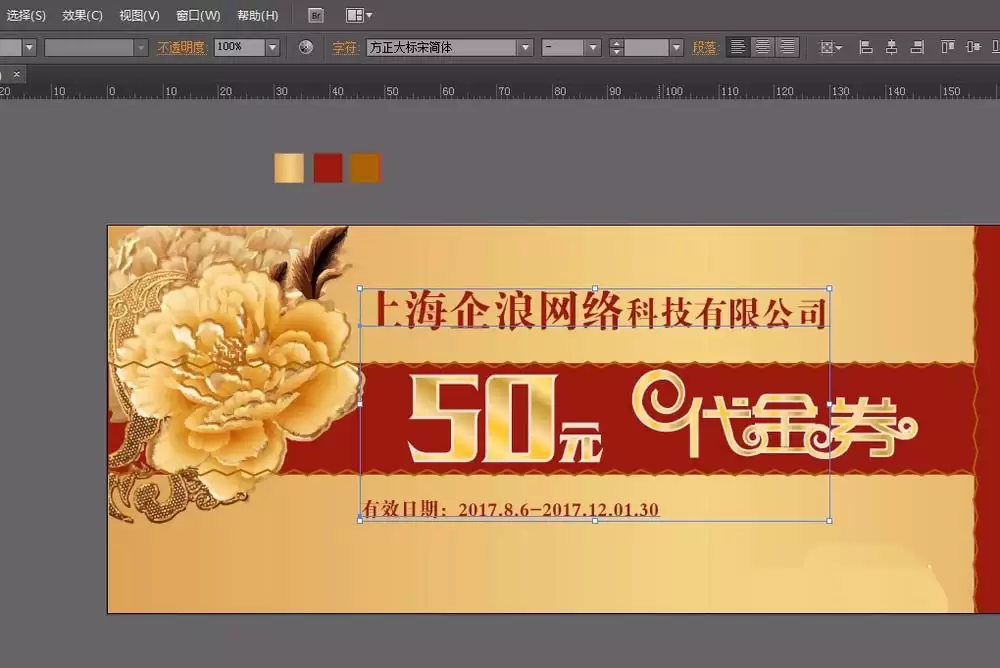Viewport: 1000px width, 668px height.
Task: Align paragraph text to the right
Action: pos(788,47)
